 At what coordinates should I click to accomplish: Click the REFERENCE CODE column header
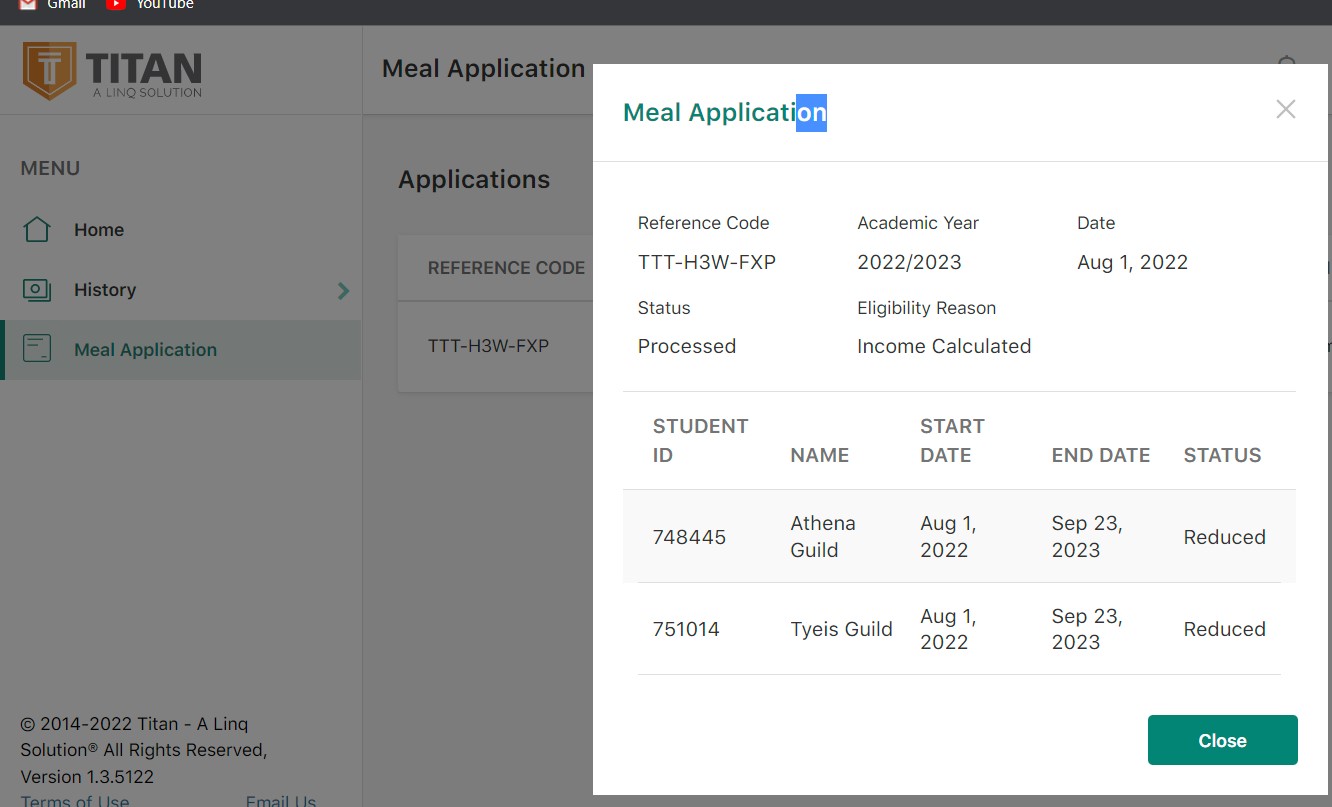tap(506, 268)
